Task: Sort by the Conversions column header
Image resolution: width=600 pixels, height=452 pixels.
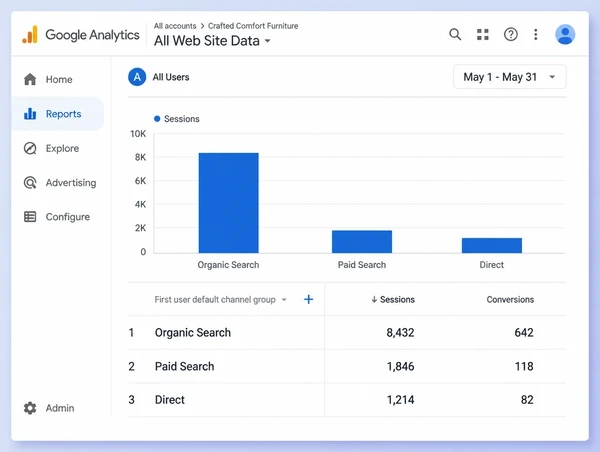Action: (x=510, y=299)
